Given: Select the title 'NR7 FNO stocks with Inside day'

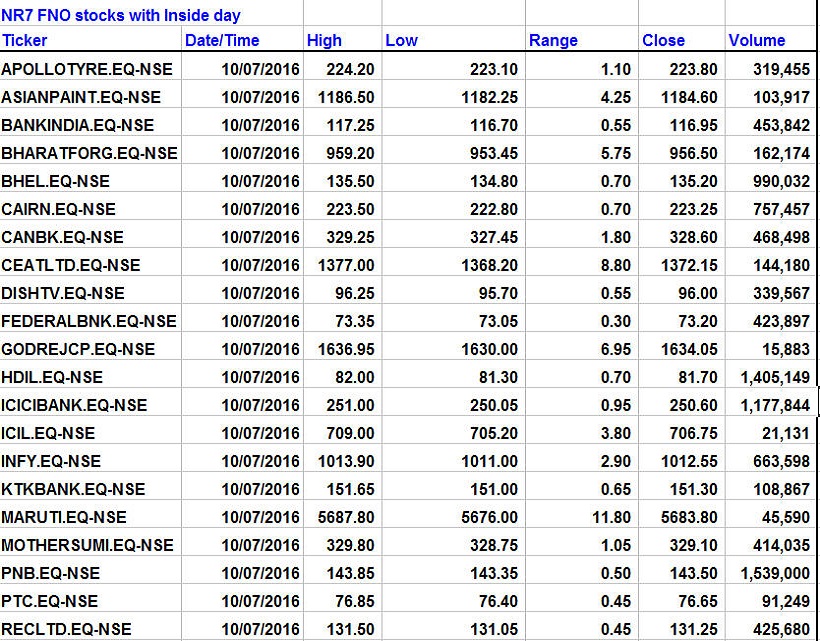Looking at the screenshot, I should click(121, 16).
